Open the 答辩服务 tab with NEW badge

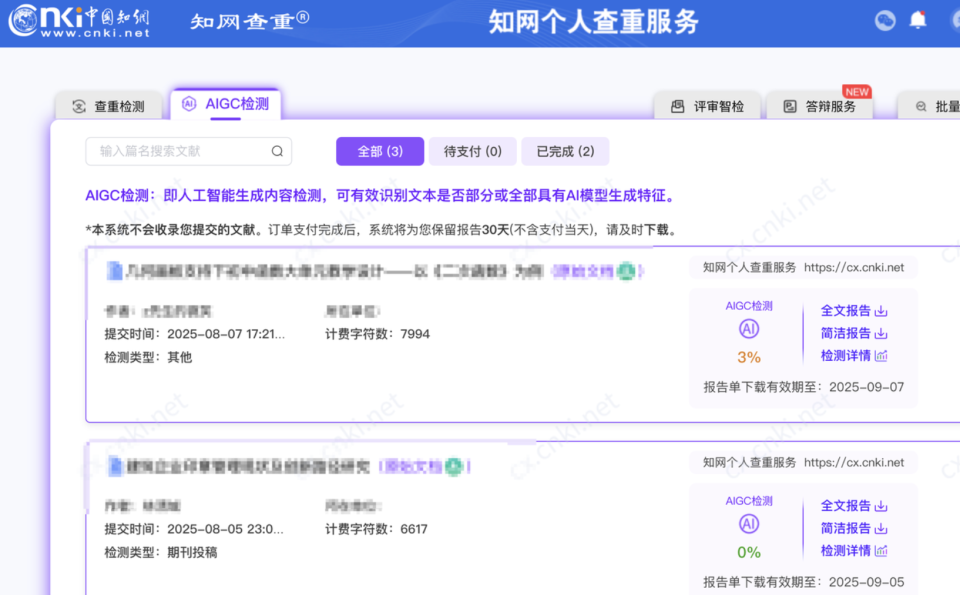pos(819,106)
